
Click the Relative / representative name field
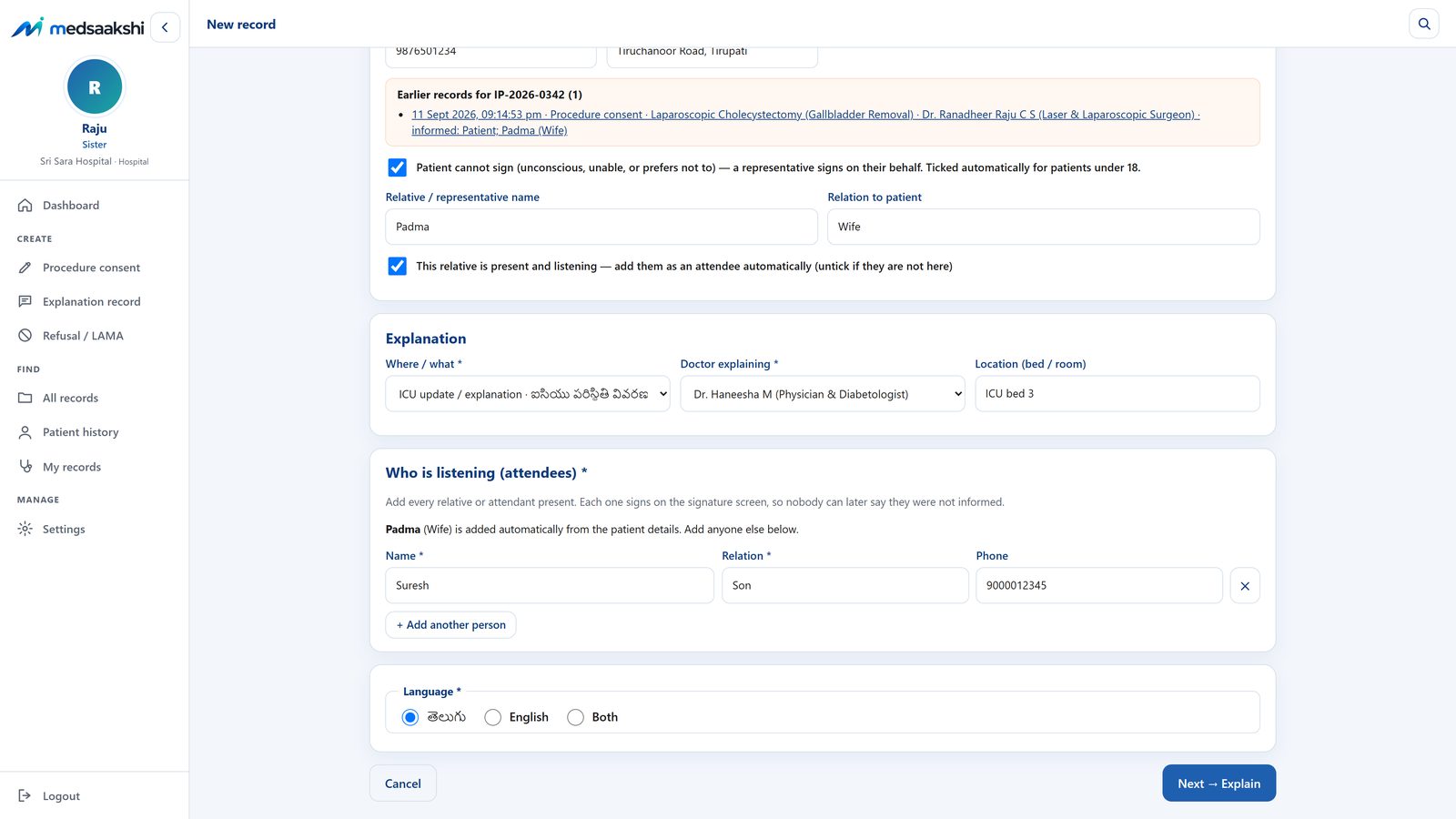pyautogui.click(x=602, y=227)
